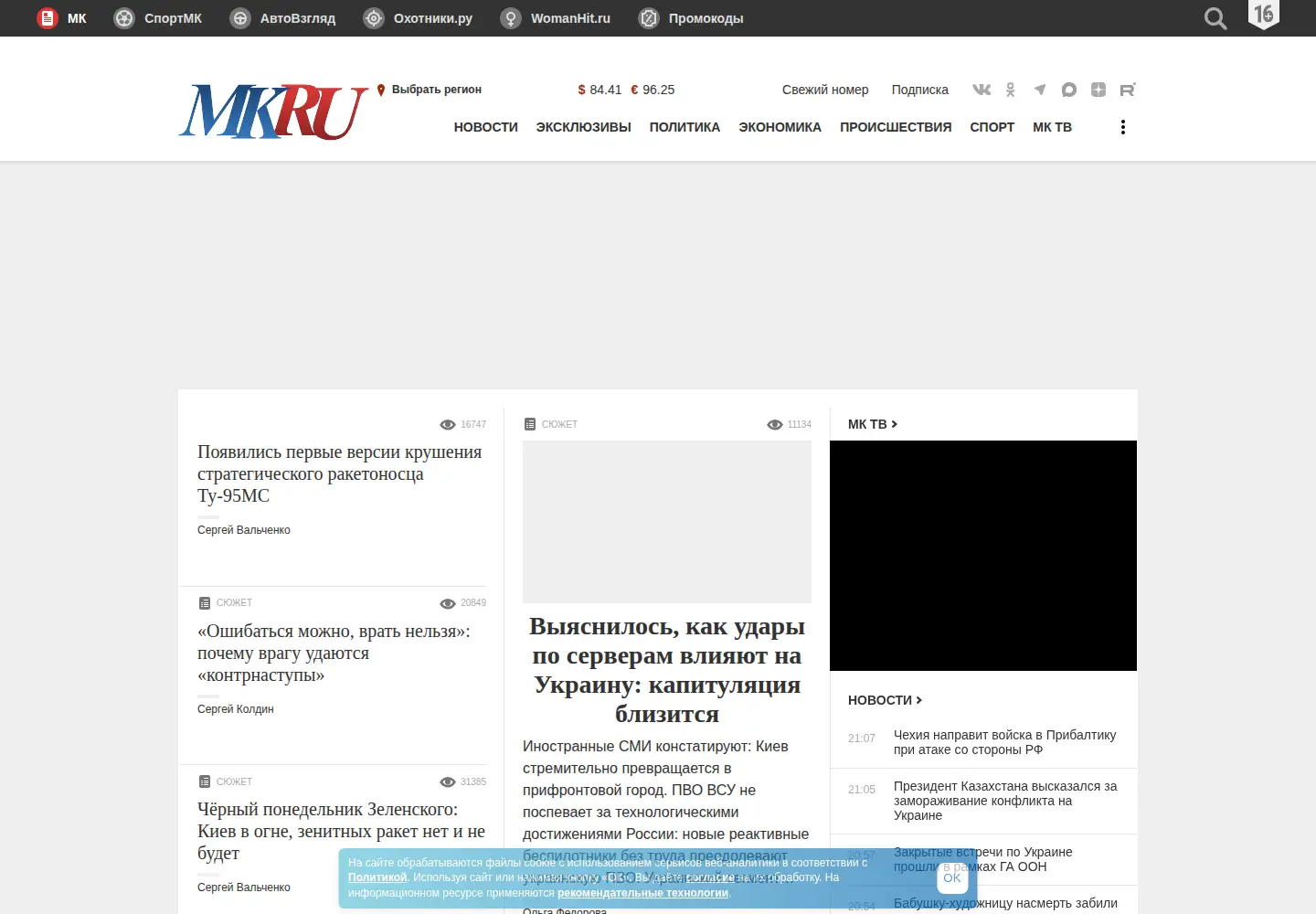Viewport: 1316px width, 914px height.
Task: Accept cookies with the OK button
Action: [952, 877]
